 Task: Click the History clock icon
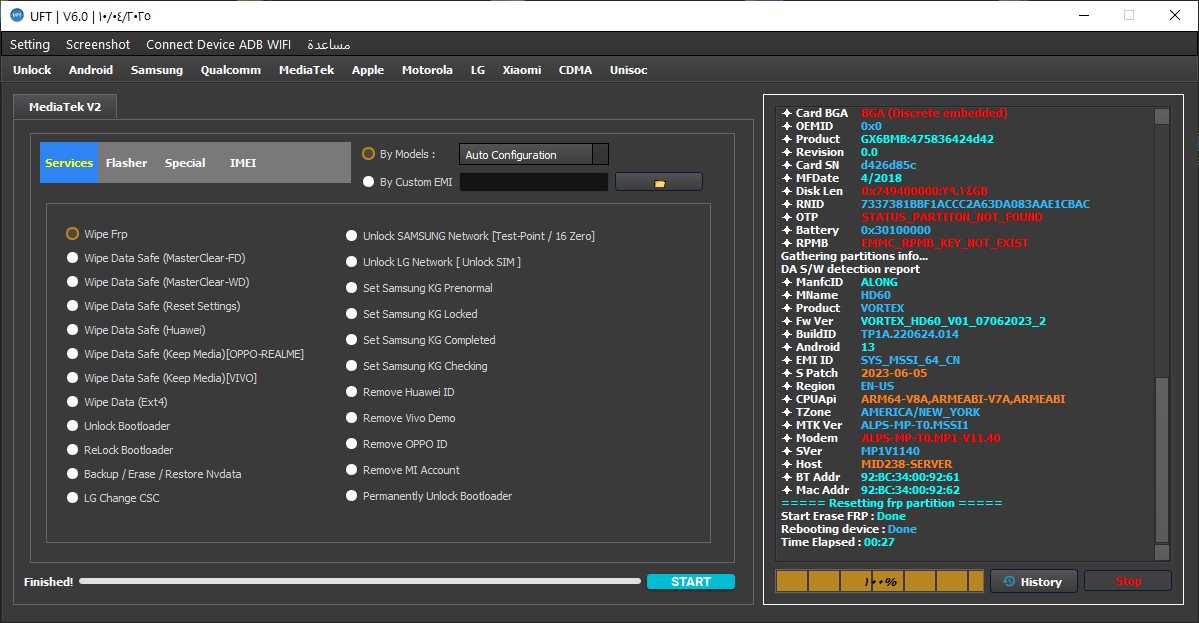1009,582
